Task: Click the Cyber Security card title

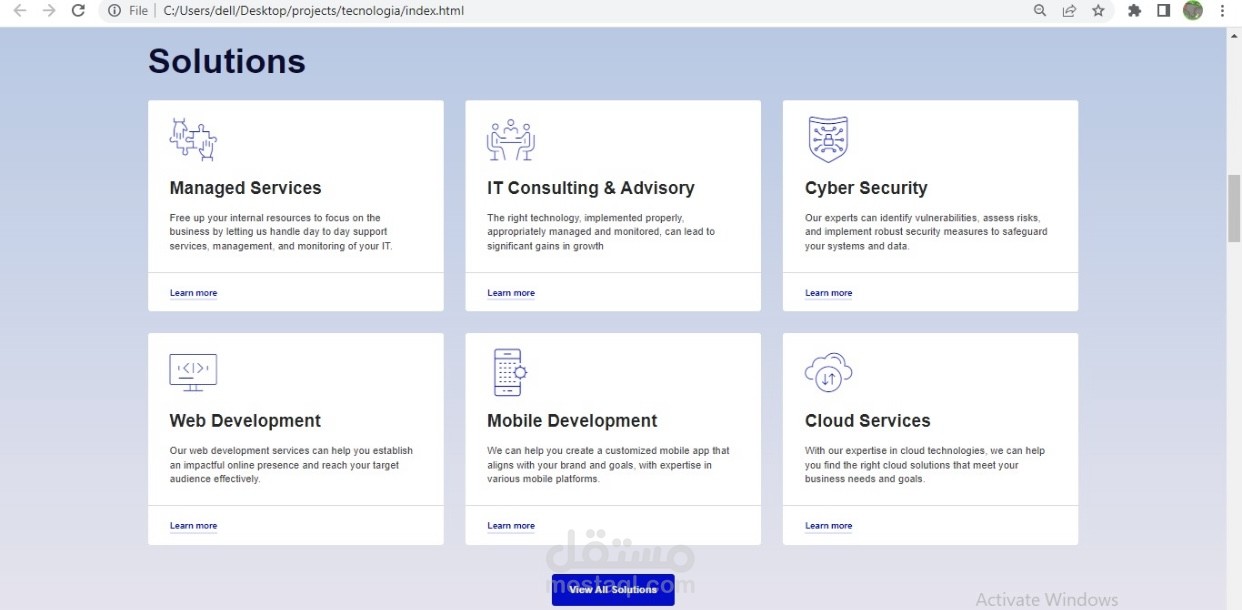Action: pos(866,188)
